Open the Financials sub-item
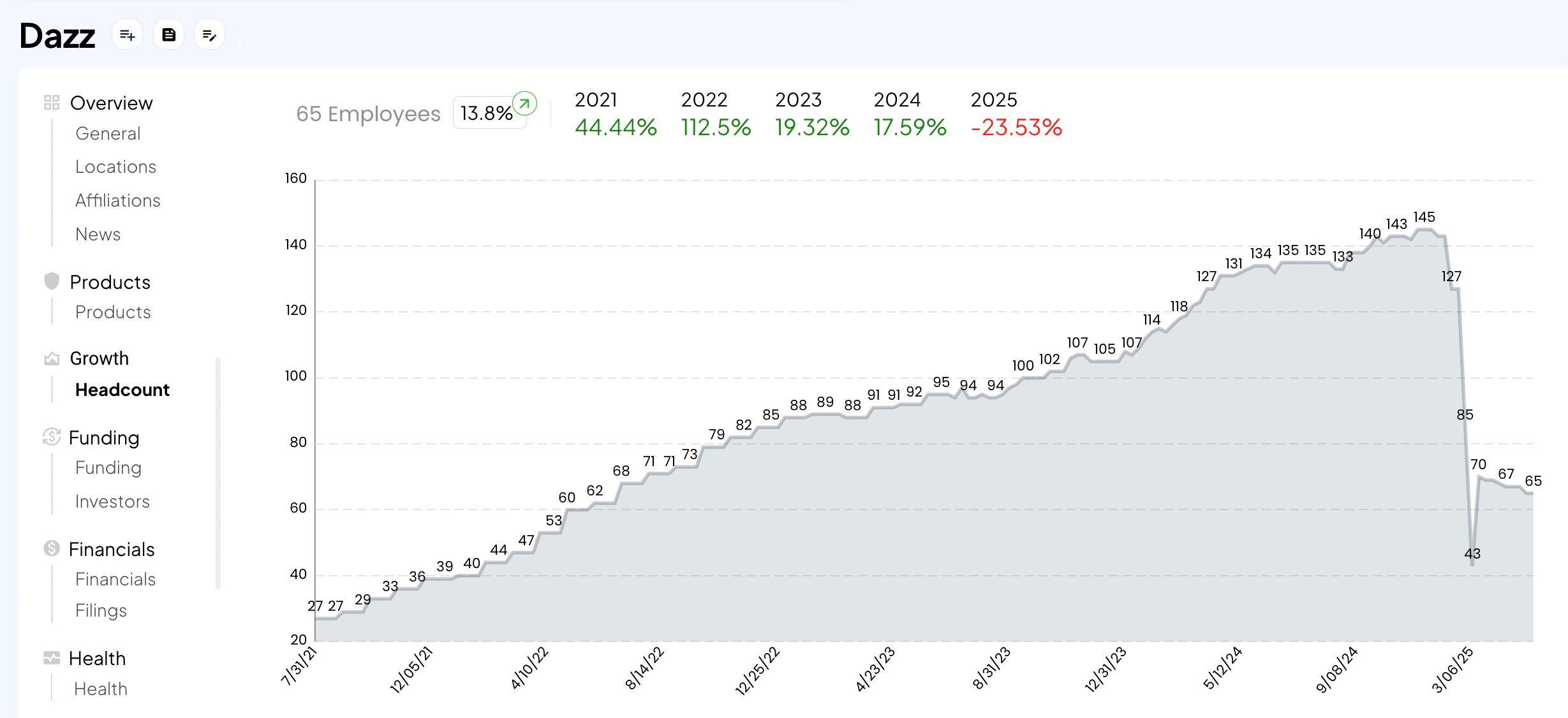Screen dimensions: 1568x718 point(115,580)
